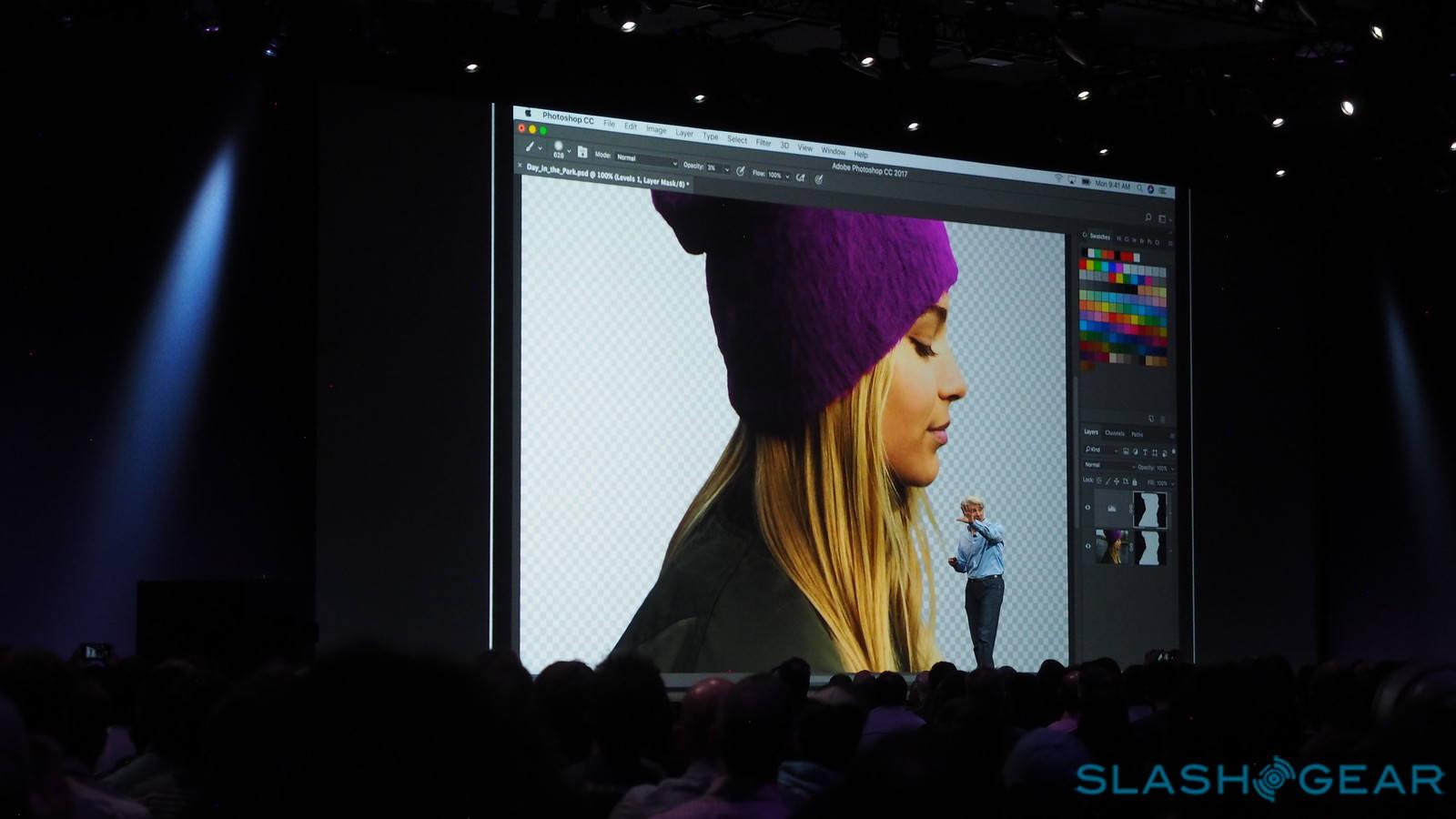Filter for smart objects icon

[x=1164, y=453]
